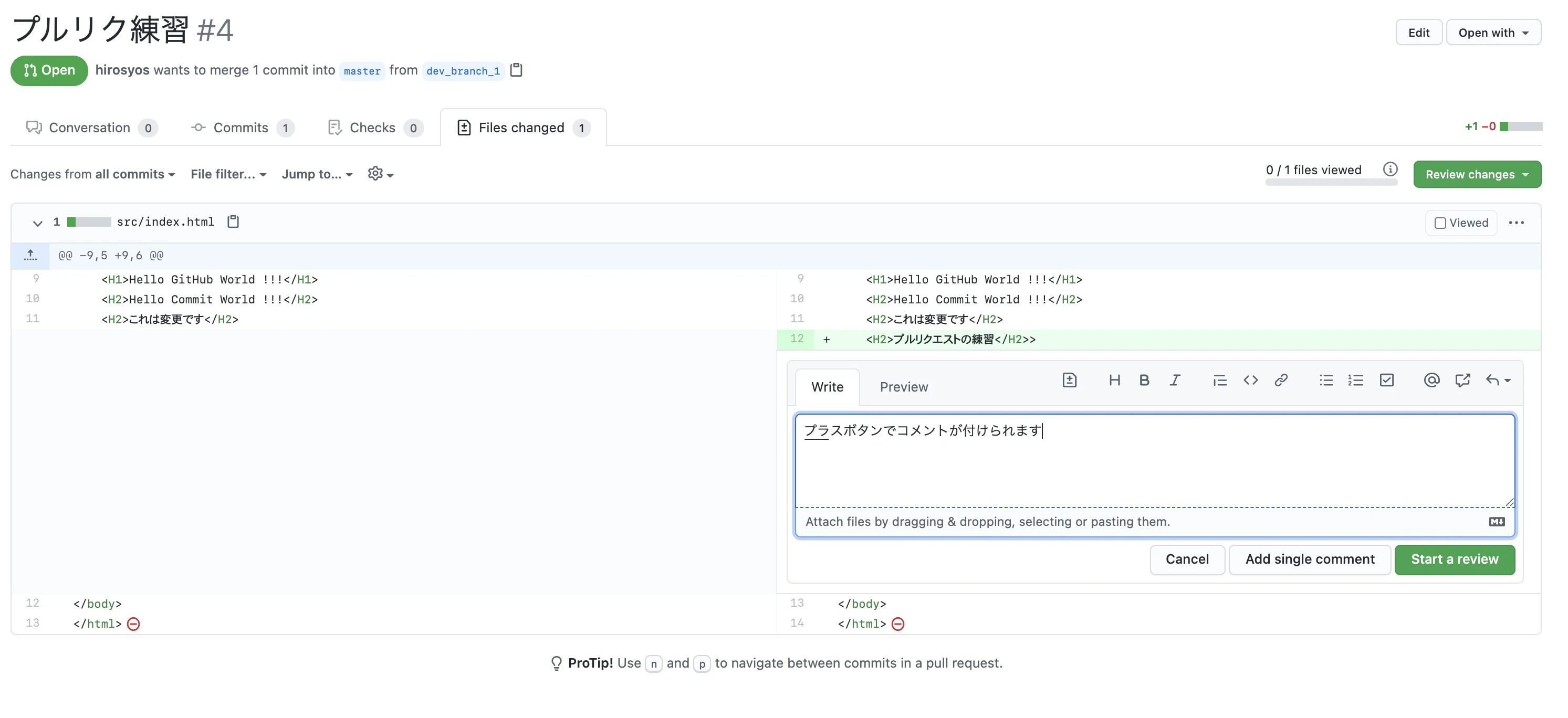Open the Changes from all commits dropdown
Viewport: 1568px width, 718px height.
92,174
